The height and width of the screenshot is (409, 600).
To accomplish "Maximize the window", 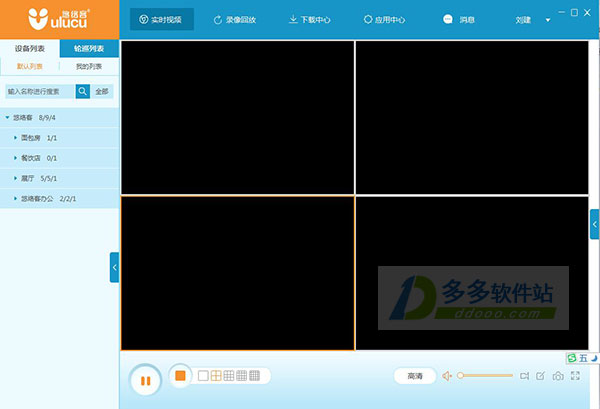I will pyautogui.click(x=574, y=13).
